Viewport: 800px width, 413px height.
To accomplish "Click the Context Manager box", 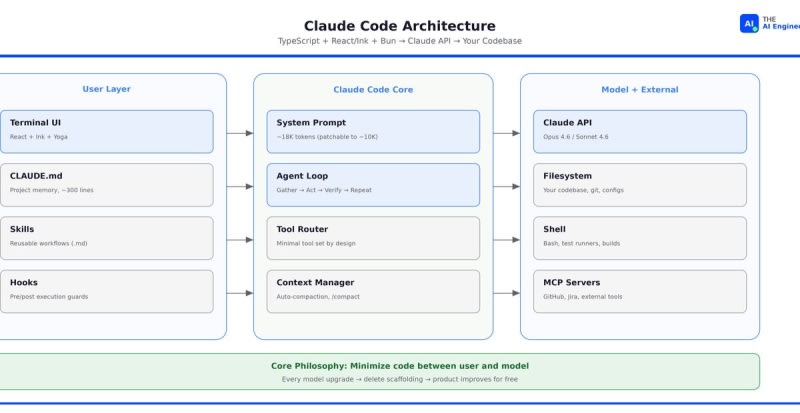I will 373,291.
